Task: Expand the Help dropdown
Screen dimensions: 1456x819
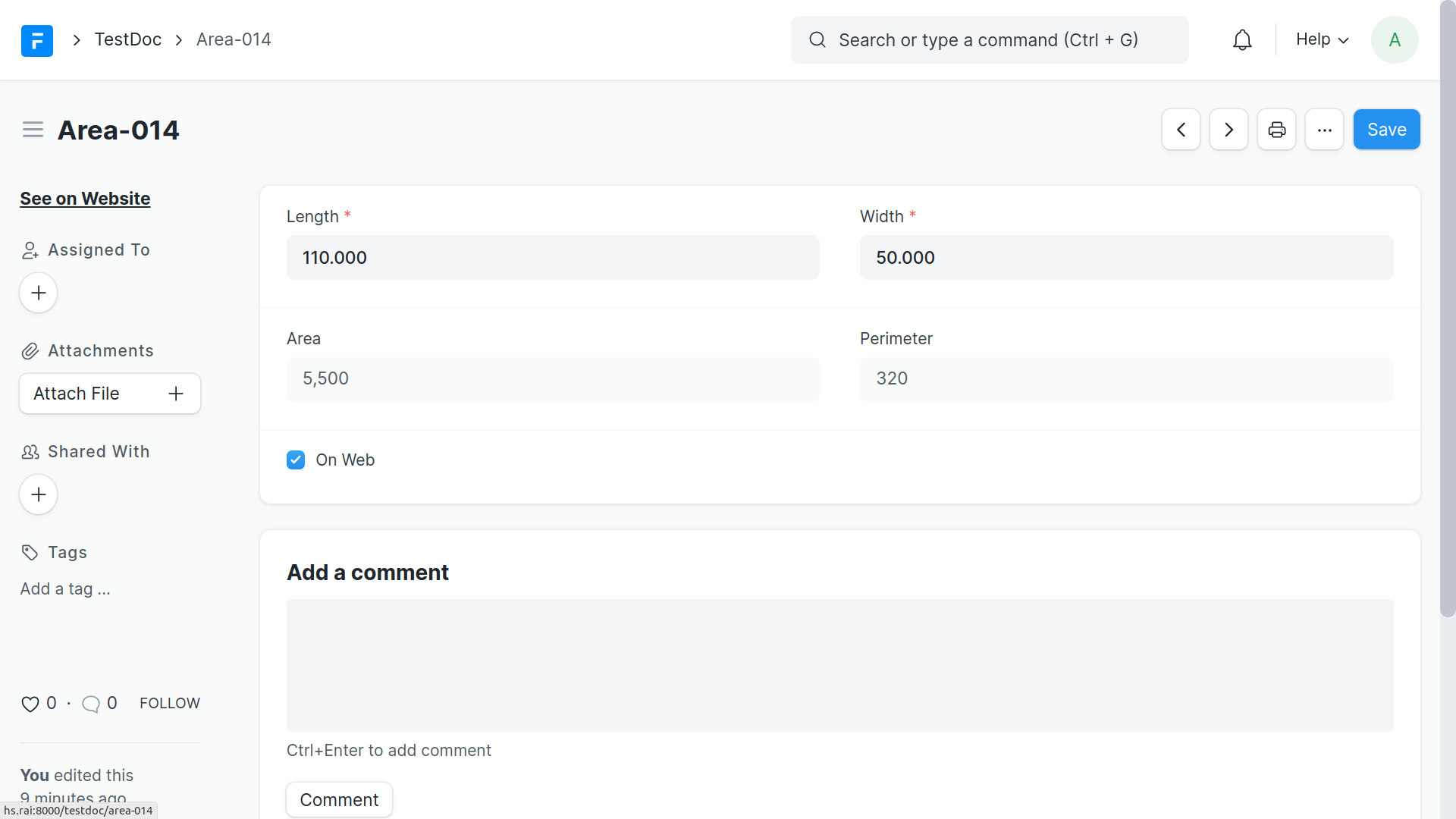Action: 1322,39
